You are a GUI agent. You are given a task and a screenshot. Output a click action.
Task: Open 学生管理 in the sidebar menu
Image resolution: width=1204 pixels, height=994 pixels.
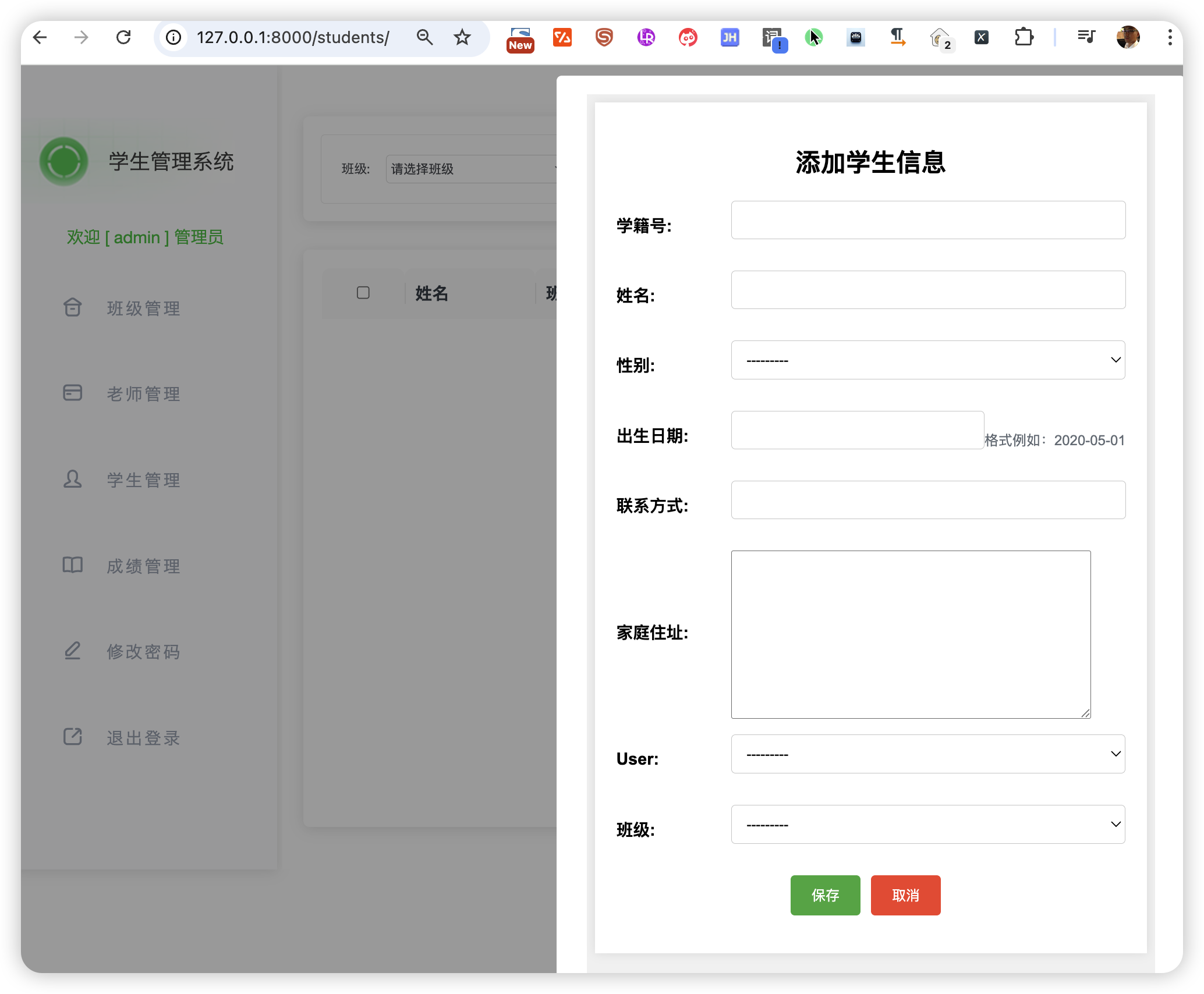(143, 480)
